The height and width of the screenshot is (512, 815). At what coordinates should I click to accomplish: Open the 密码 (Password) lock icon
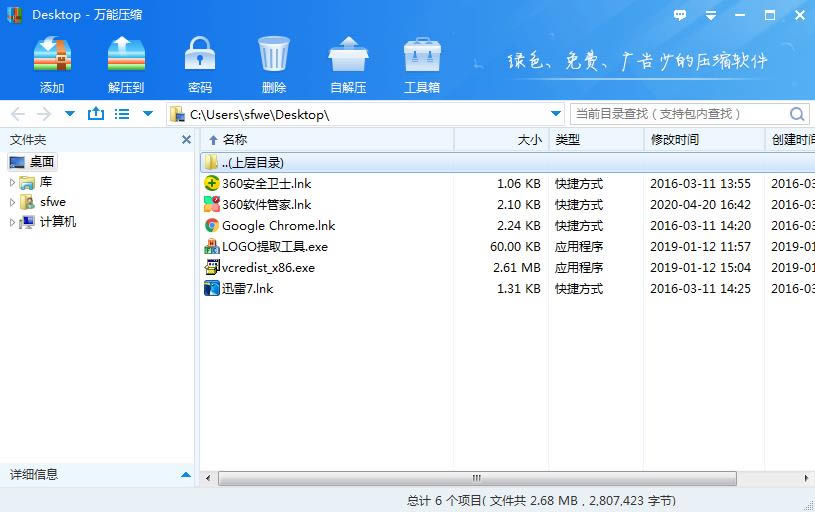[200, 54]
